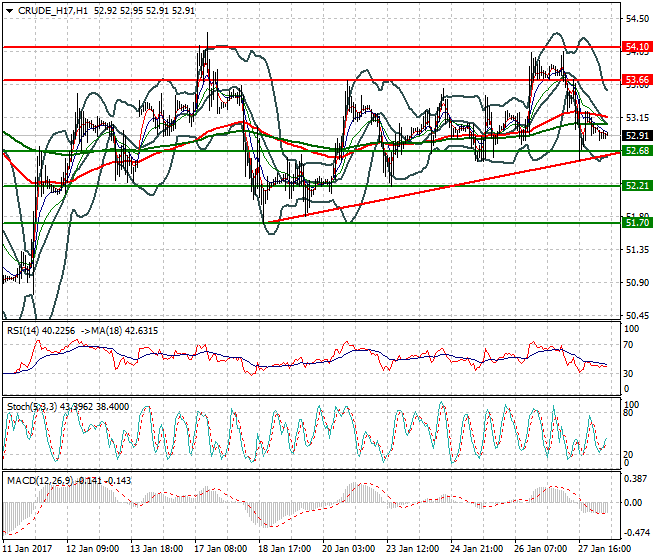Select the 50.45 price scale value
Viewport: 660px width, 560px height.
[637, 315]
